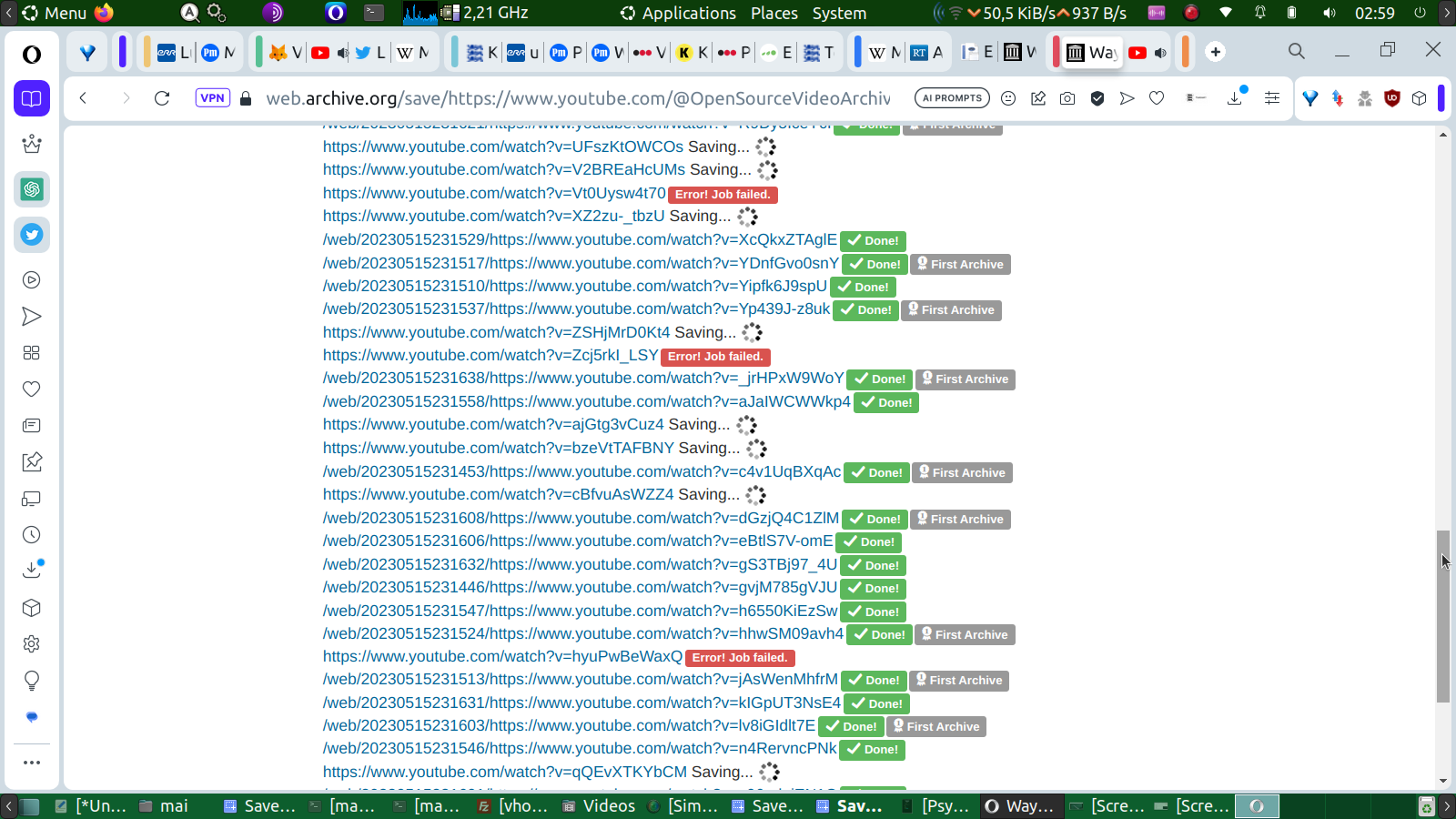1456x819 pixels.
Task: Launch the terminal from the top panel
Action: [x=374, y=13]
